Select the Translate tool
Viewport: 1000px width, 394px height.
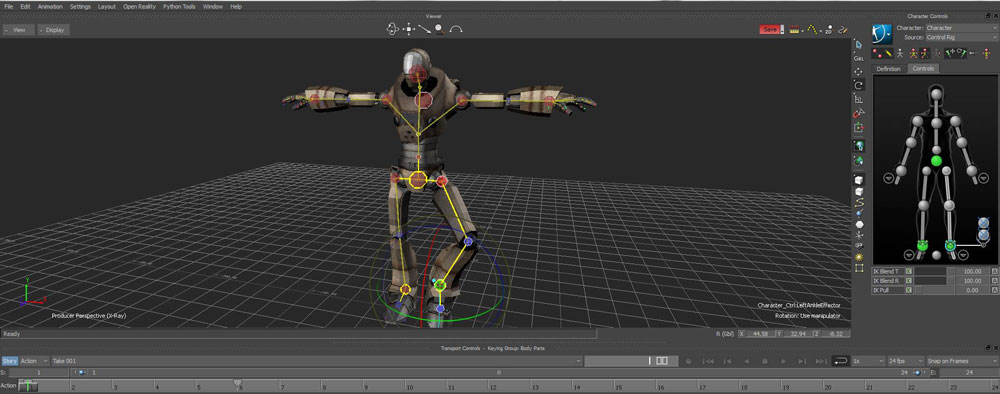point(859,71)
